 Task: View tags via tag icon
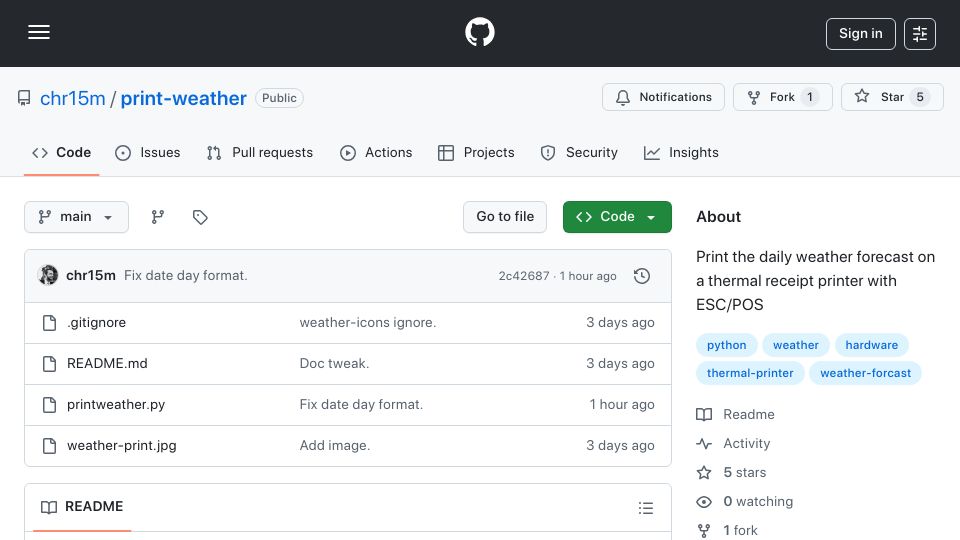(200, 217)
